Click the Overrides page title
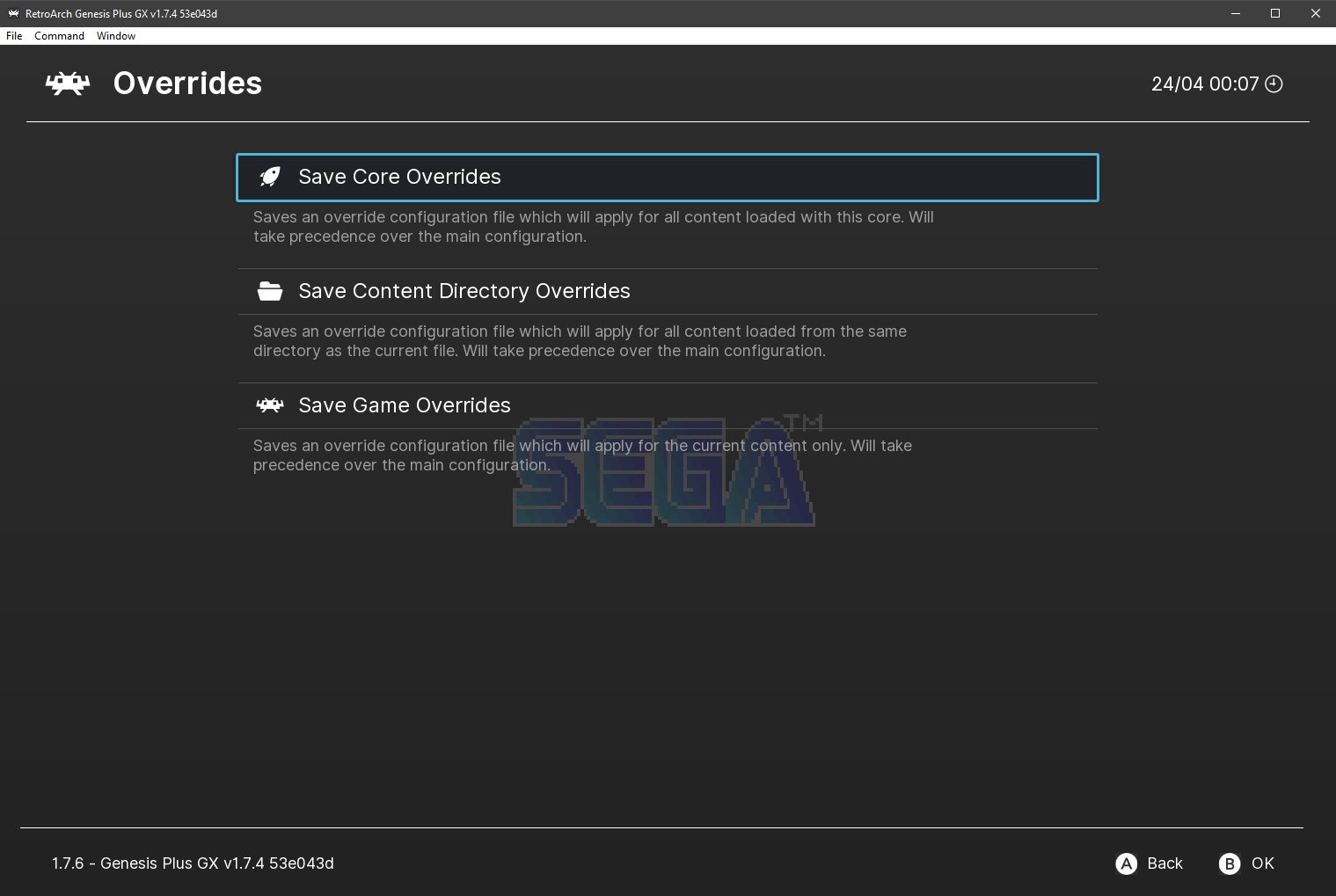1336x896 pixels. point(187,84)
